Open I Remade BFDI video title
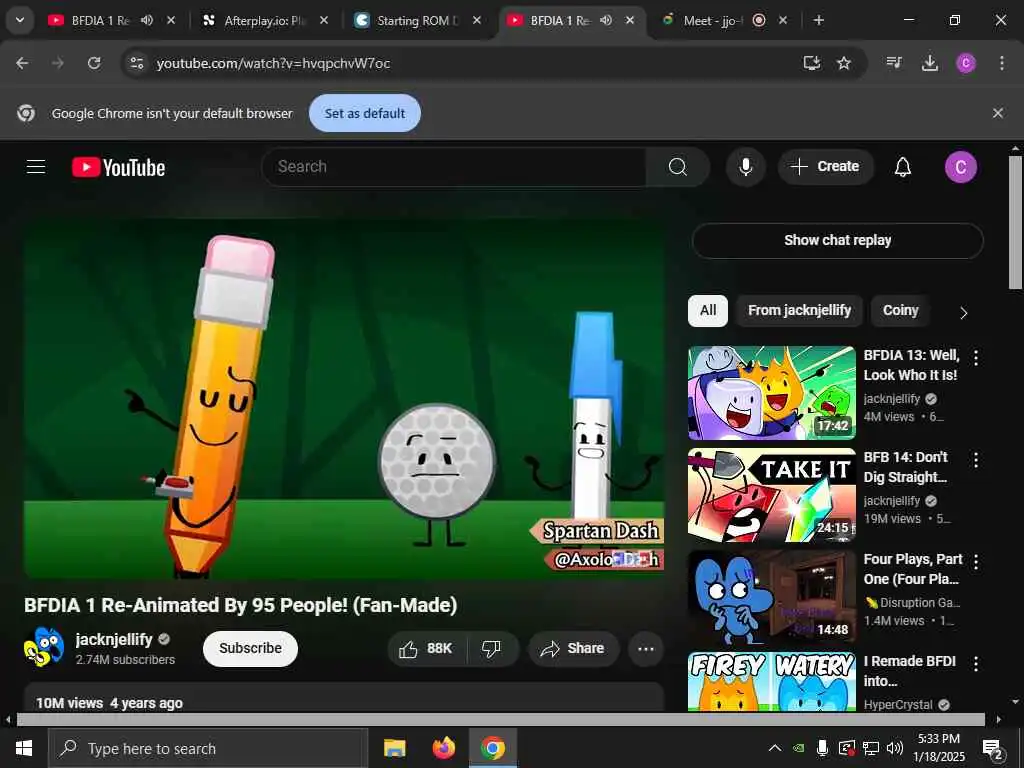The image size is (1024, 768). [910, 671]
